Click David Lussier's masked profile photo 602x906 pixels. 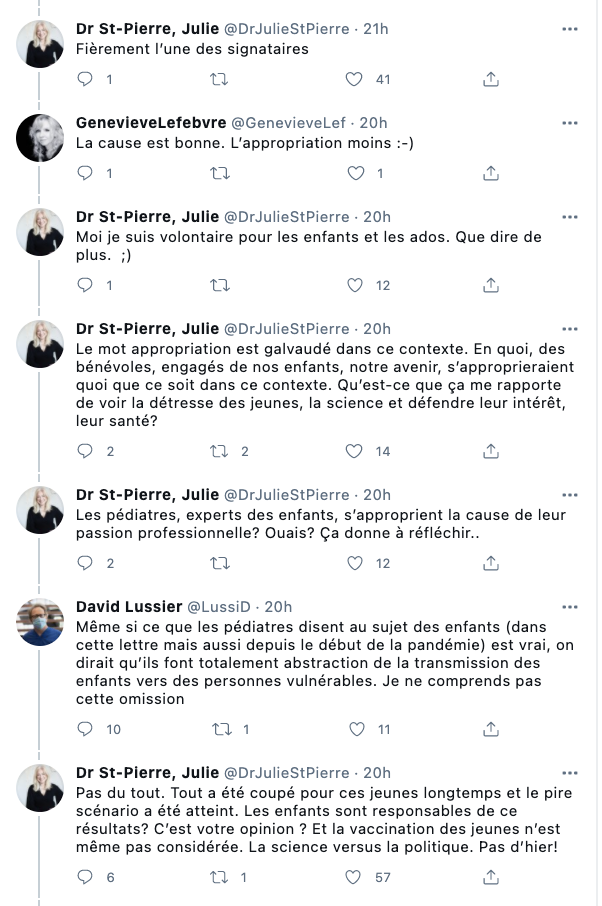pos(40,622)
